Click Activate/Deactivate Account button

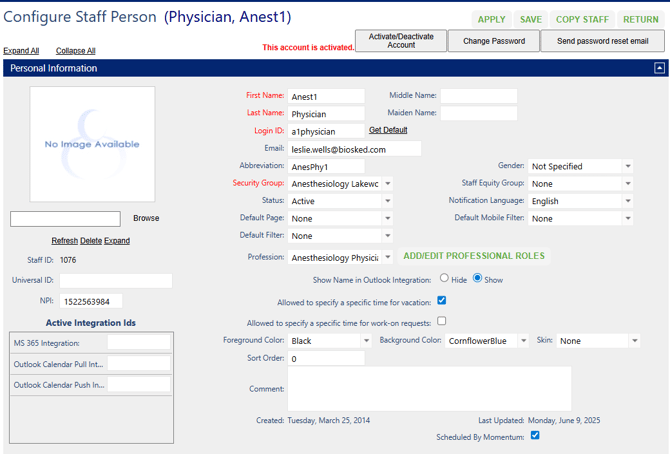401,40
